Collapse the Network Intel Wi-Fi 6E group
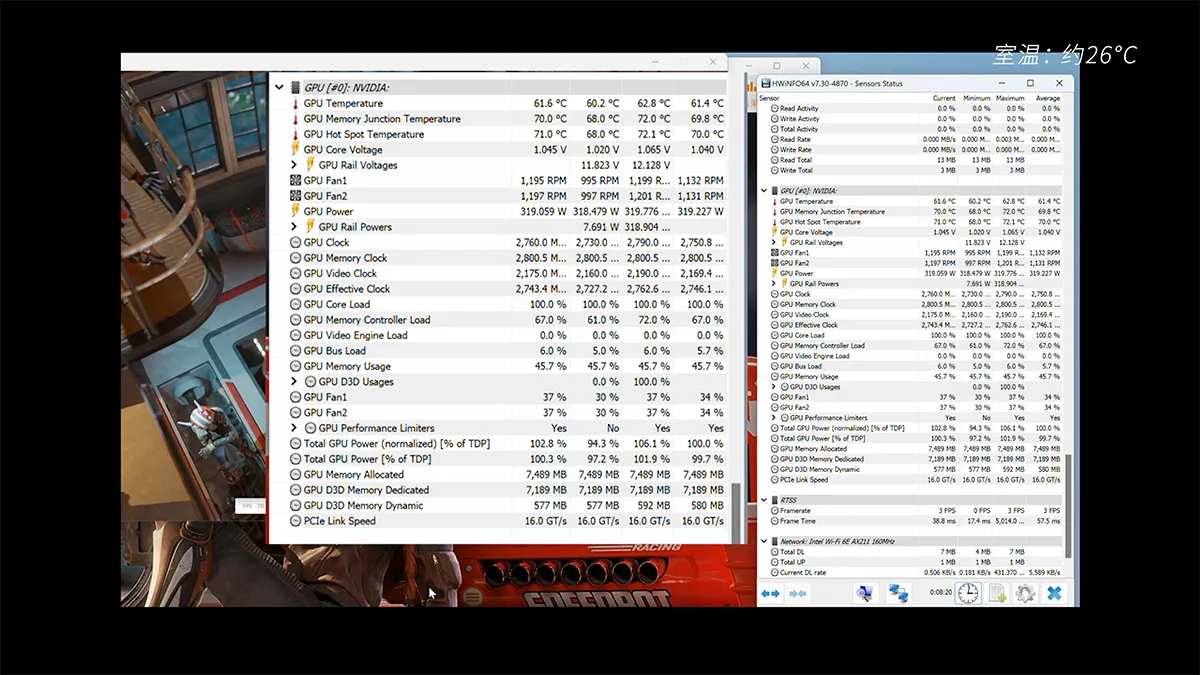The width and height of the screenshot is (1200, 675). [763, 541]
